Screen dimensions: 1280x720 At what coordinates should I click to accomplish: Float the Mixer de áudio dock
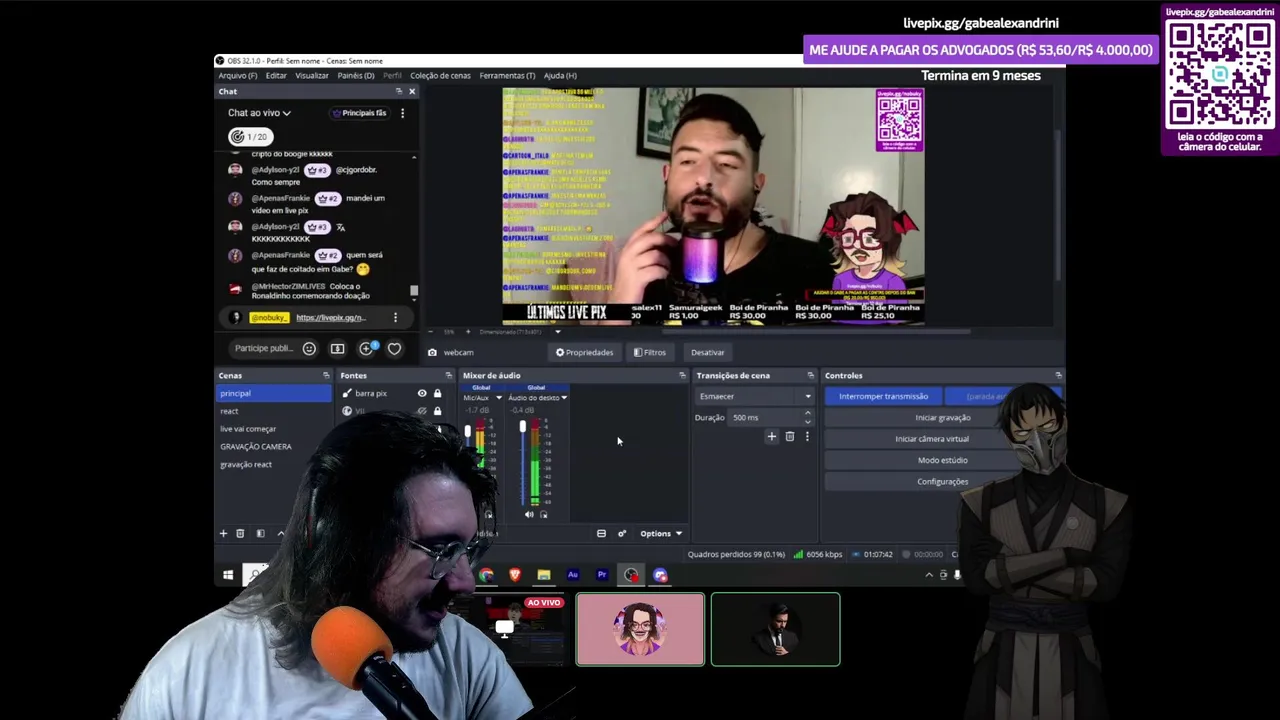point(682,376)
